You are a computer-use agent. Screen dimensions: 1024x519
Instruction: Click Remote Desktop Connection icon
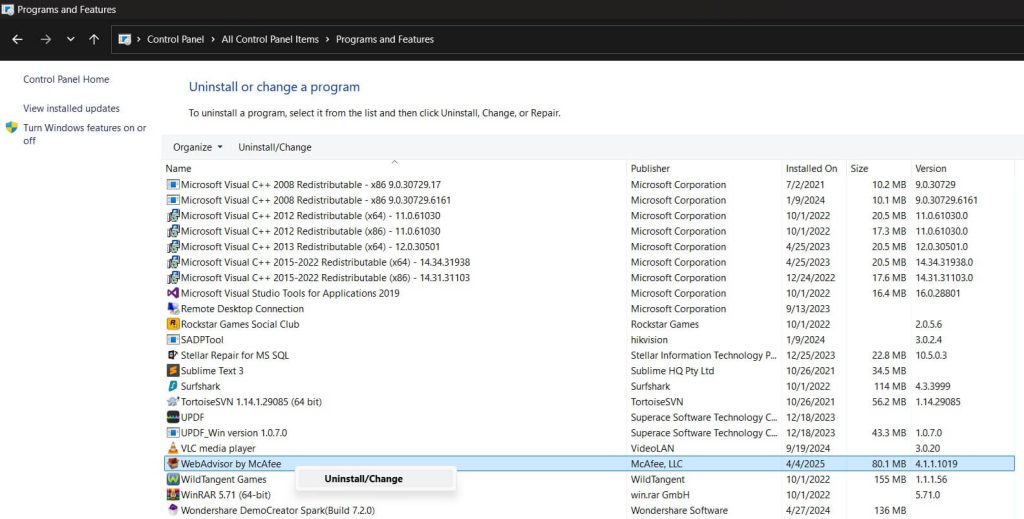coord(172,309)
